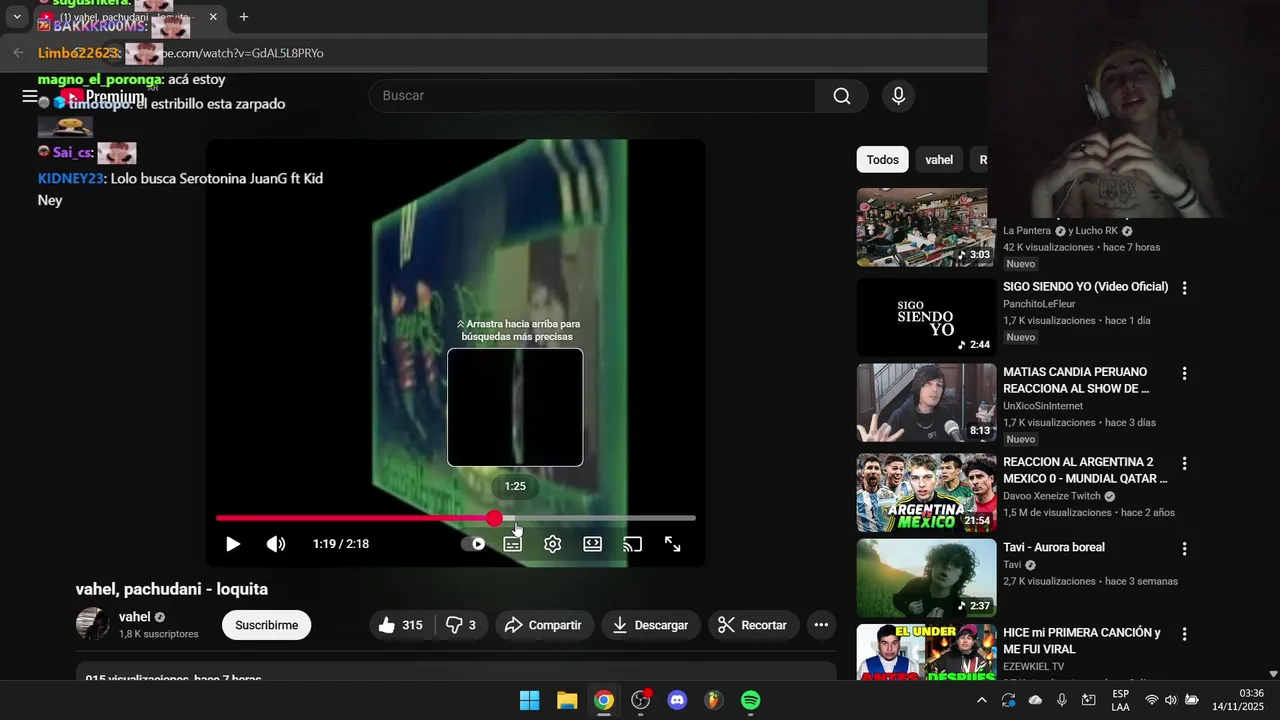Image resolution: width=1280 pixels, height=720 pixels.
Task: Click the ESP LAA language indicator
Action: 1120,700
